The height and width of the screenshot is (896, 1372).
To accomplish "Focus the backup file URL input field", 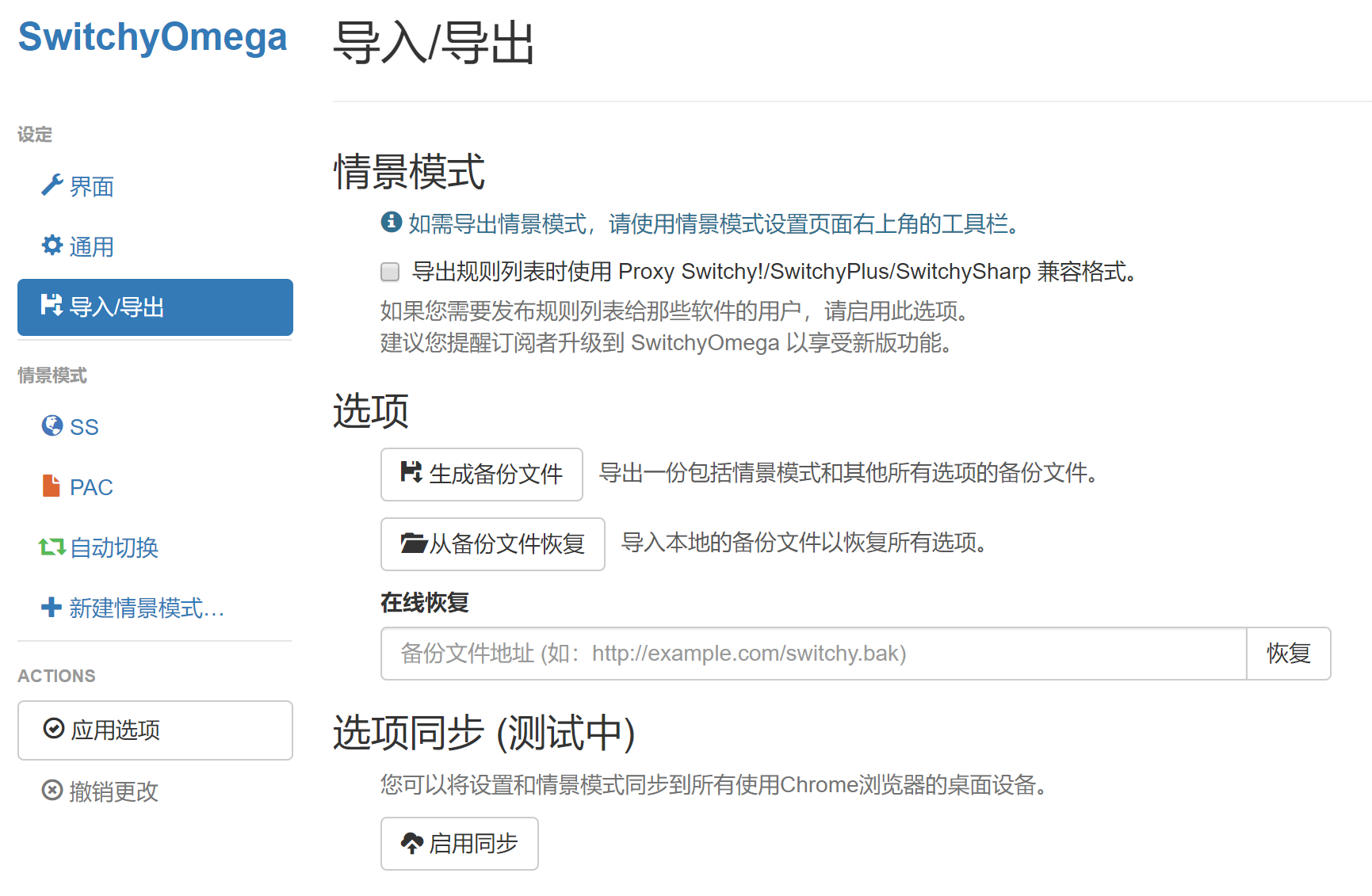I will pos(813,654).
